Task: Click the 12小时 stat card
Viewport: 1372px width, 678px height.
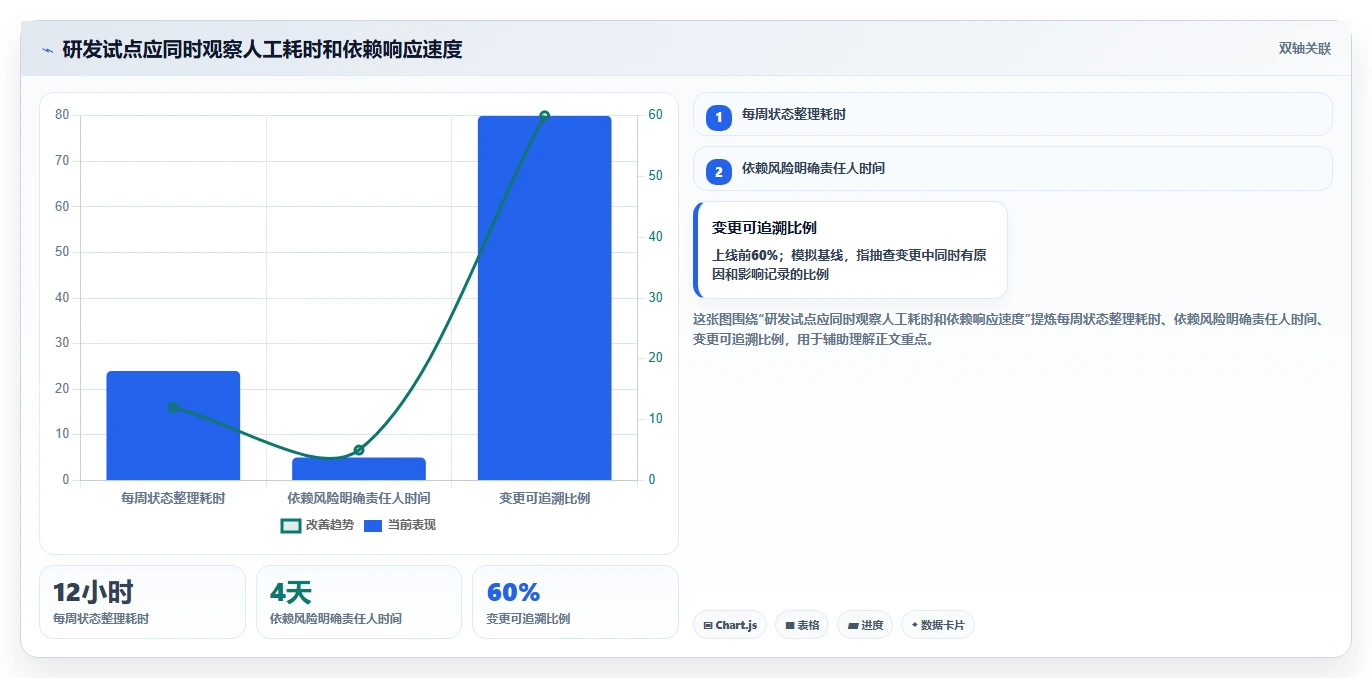Action: tap(142, 602)
